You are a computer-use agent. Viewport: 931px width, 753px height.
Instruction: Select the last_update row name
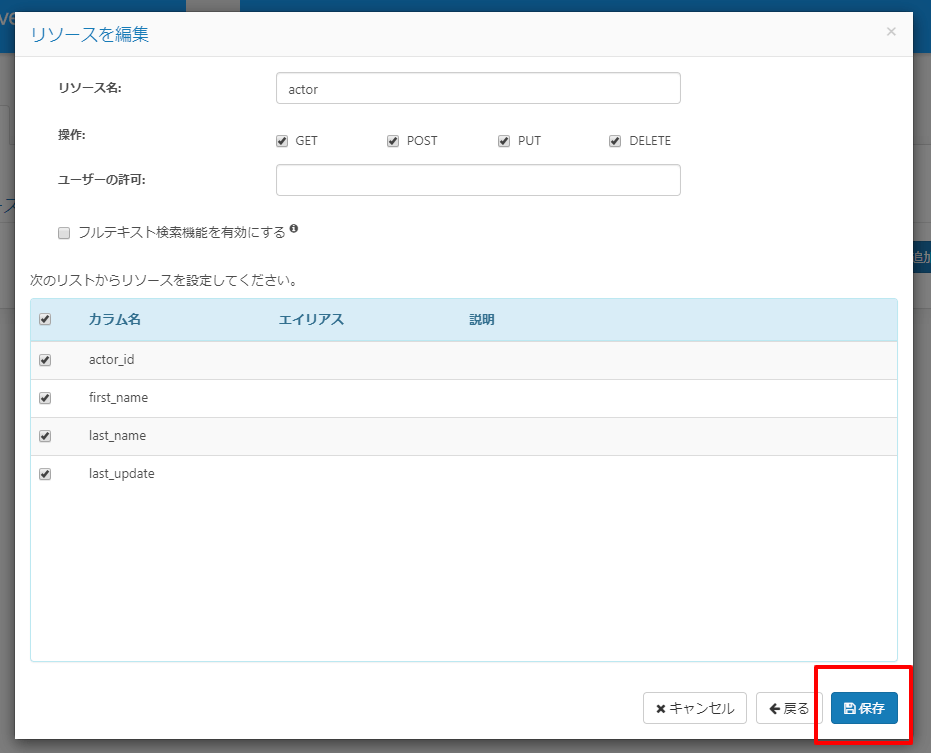coord(122,473)
